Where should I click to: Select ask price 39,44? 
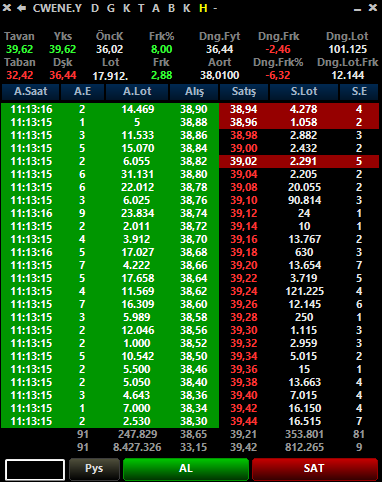click(x=244, y=421)
